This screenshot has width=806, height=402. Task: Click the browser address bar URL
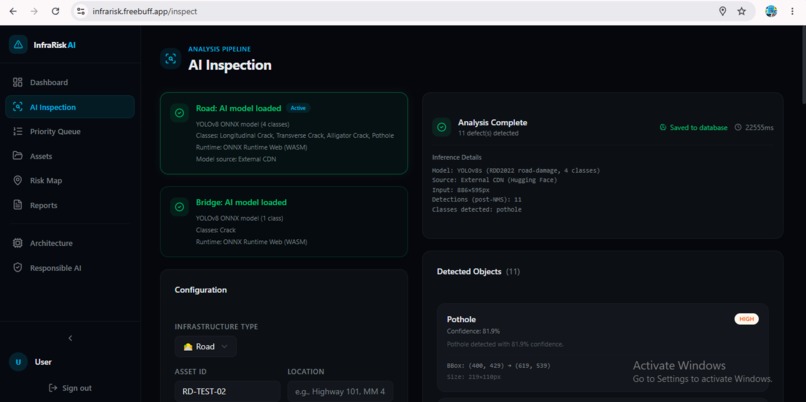click(x=145, y=11)
